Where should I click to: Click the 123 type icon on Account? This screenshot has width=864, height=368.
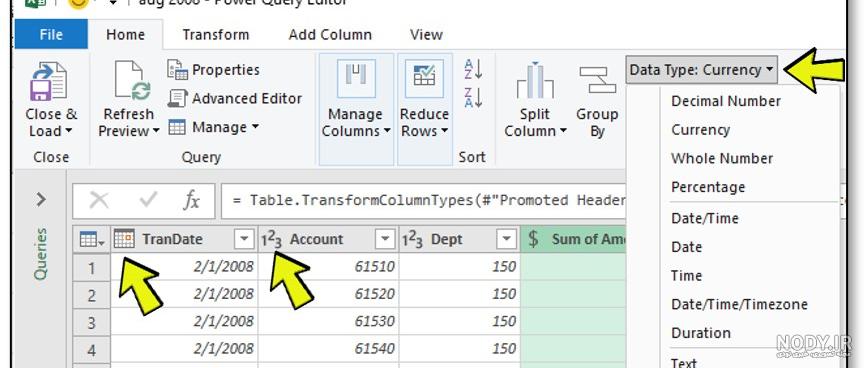pyautogui.click(x=272, y=240)
